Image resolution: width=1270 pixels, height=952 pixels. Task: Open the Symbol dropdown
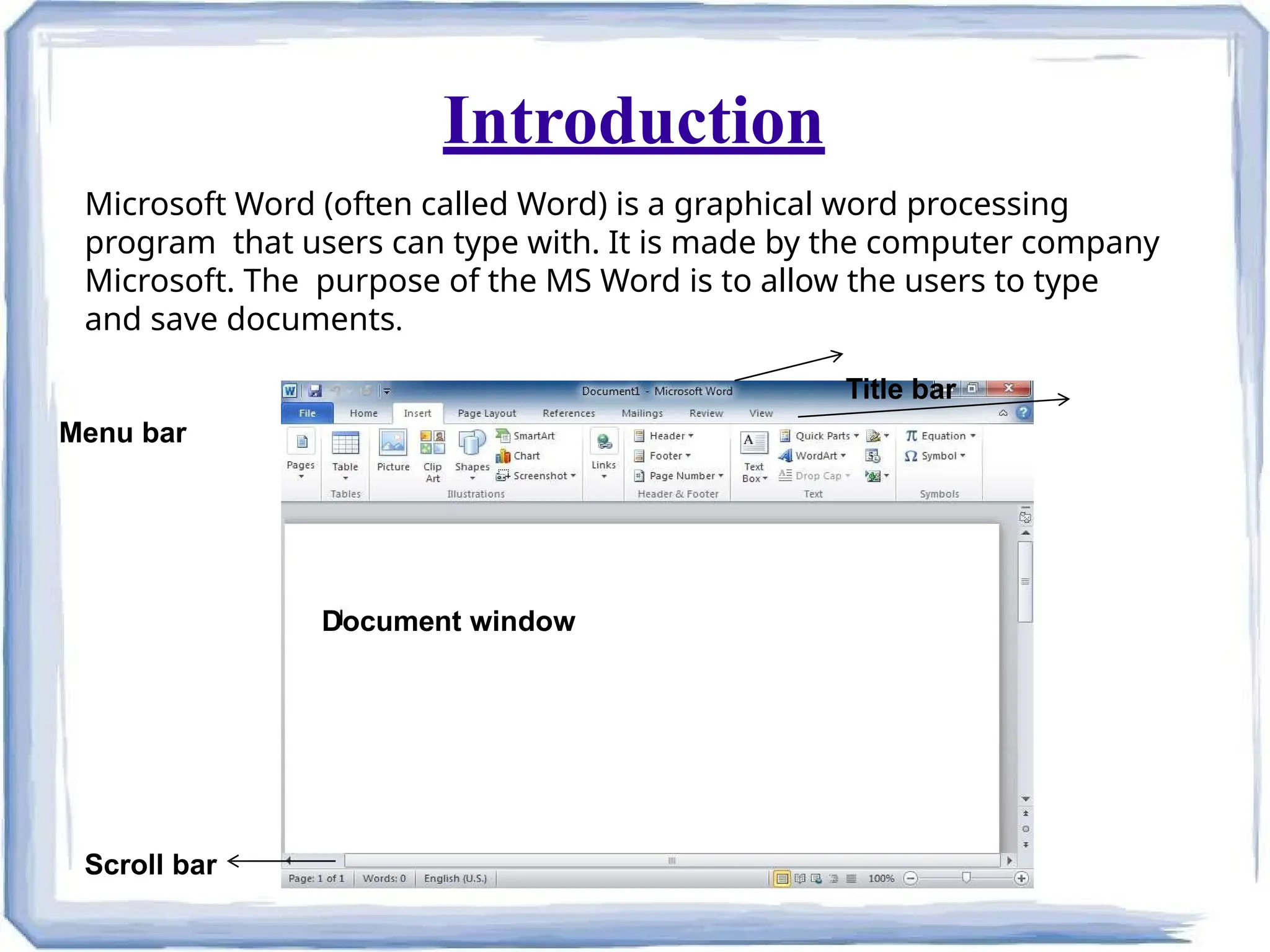(x=935, y=456)
